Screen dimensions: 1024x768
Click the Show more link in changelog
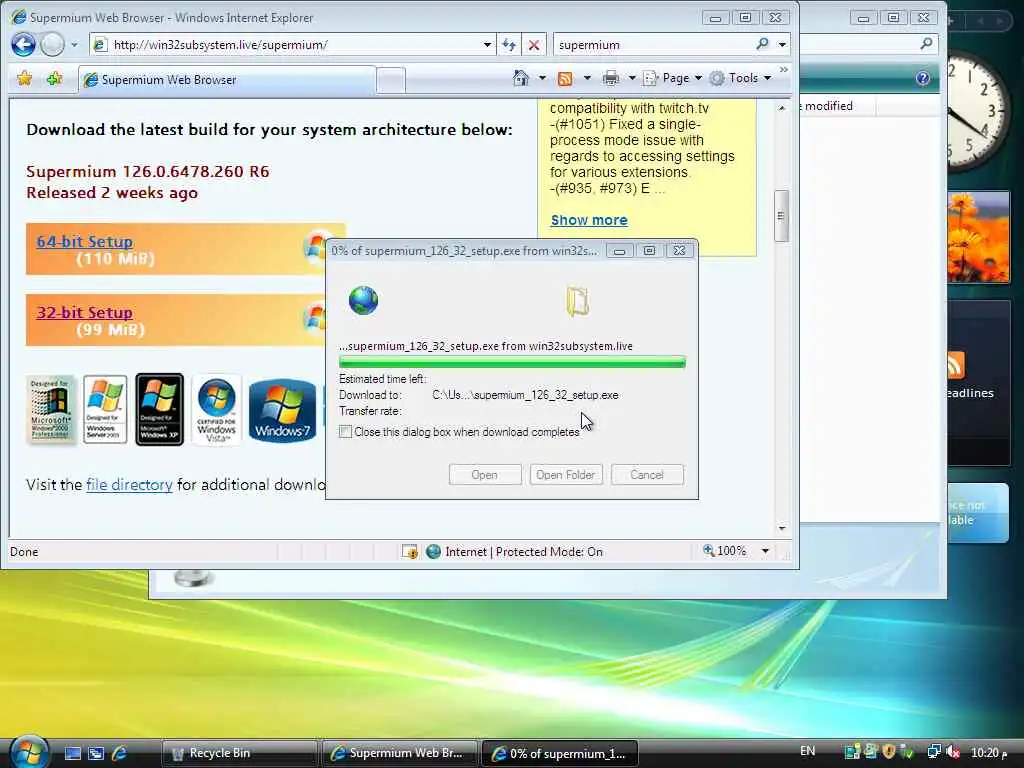pos(589,220)
